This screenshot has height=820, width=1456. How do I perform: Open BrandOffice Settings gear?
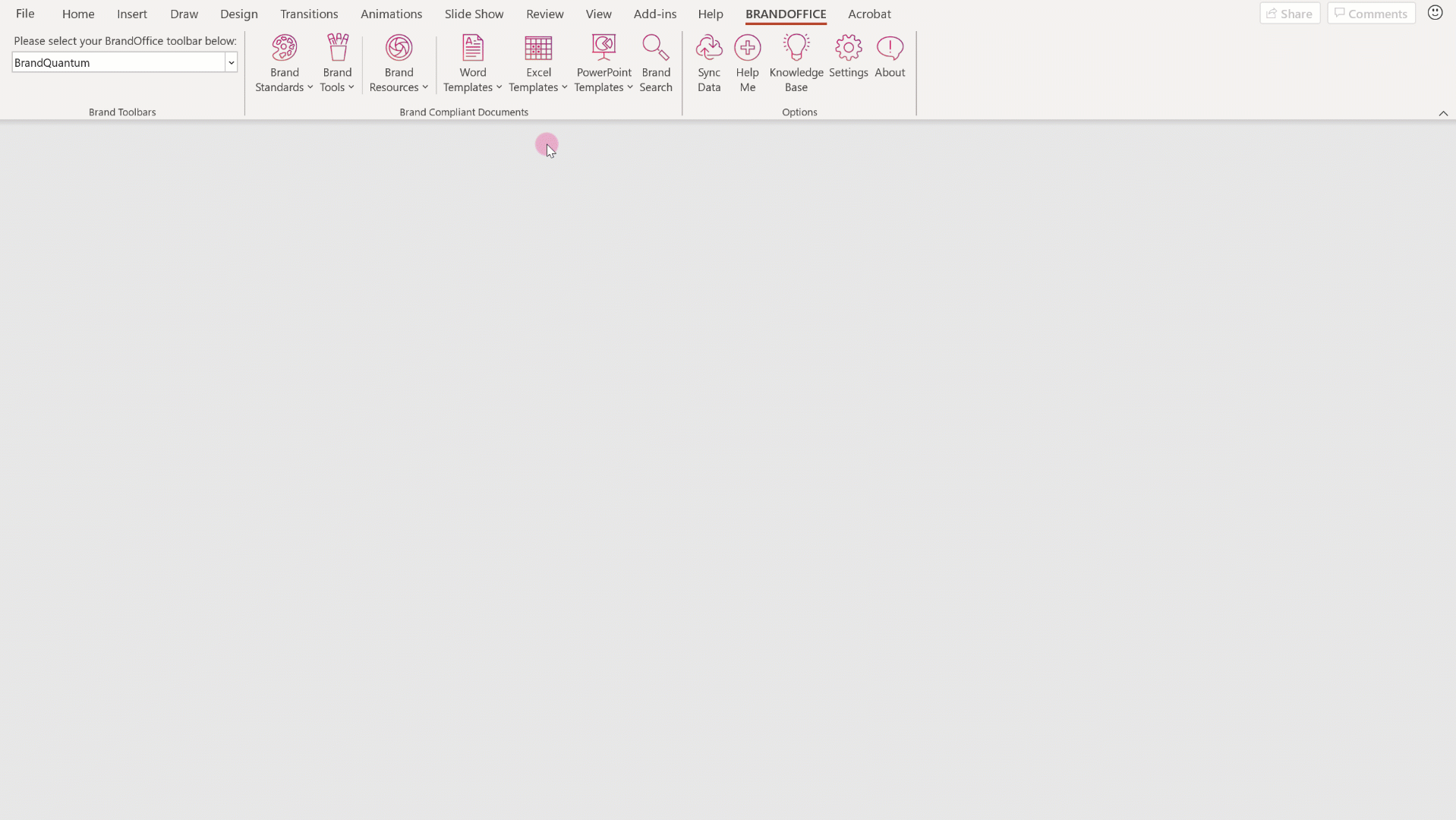849,48
